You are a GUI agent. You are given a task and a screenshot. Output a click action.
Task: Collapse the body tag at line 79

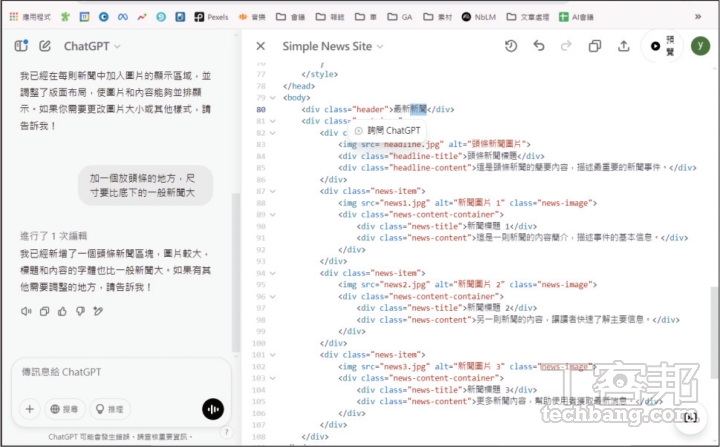point(273,97)
